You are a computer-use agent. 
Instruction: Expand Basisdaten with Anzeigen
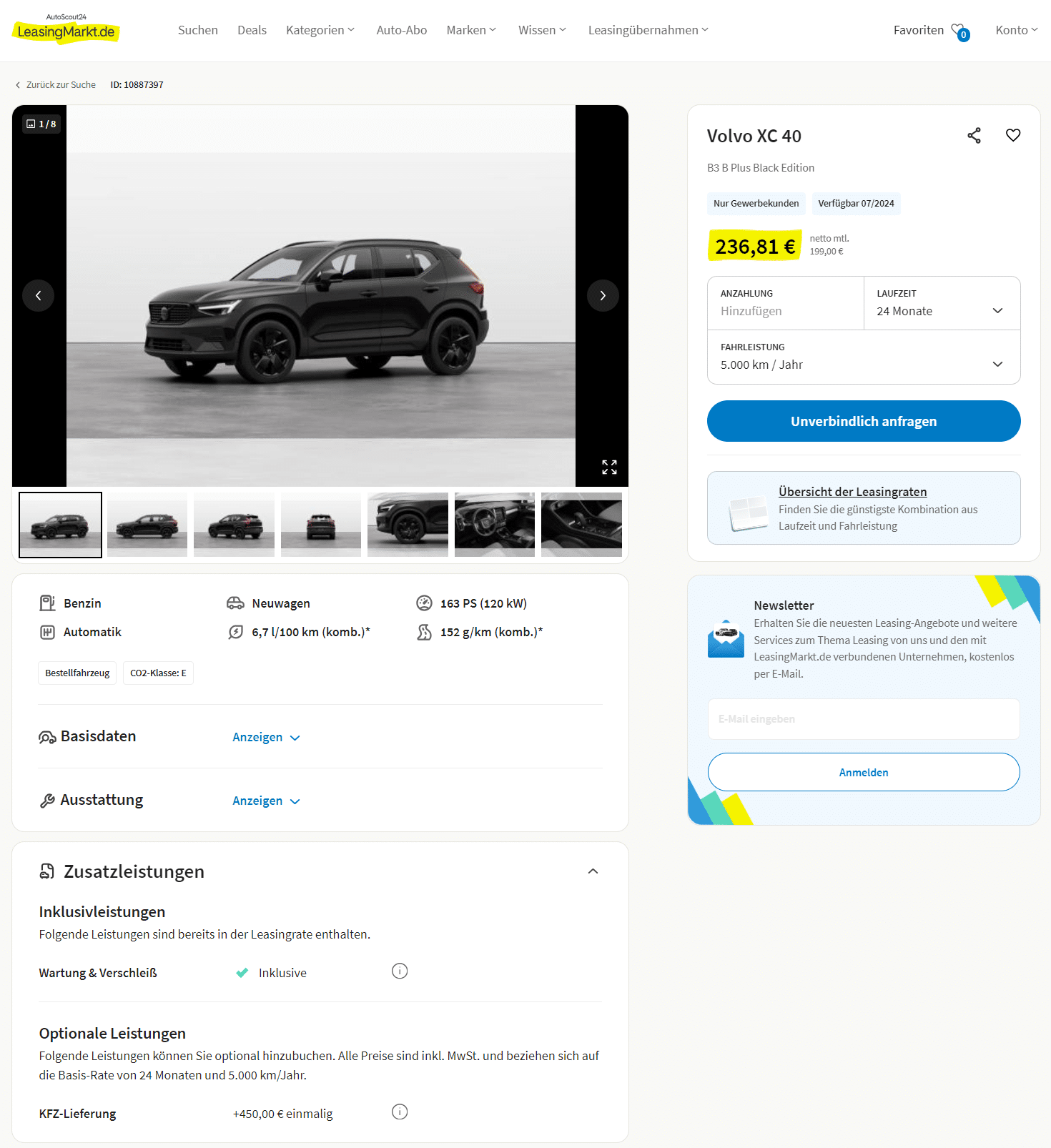[266, 737]
